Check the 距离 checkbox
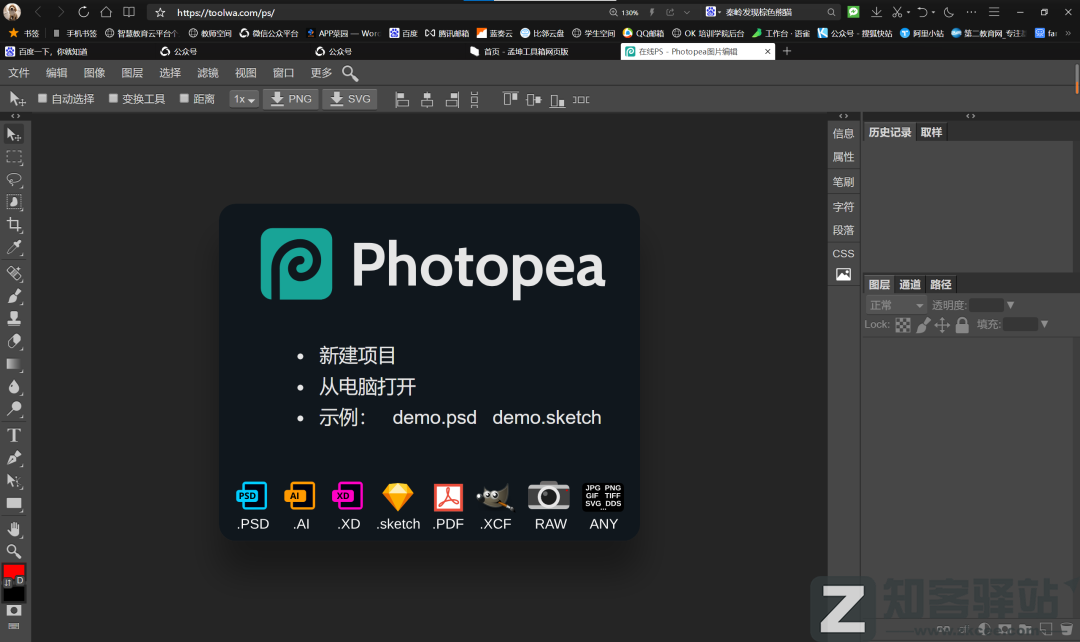1080x642 pixels. click(184, 99)
